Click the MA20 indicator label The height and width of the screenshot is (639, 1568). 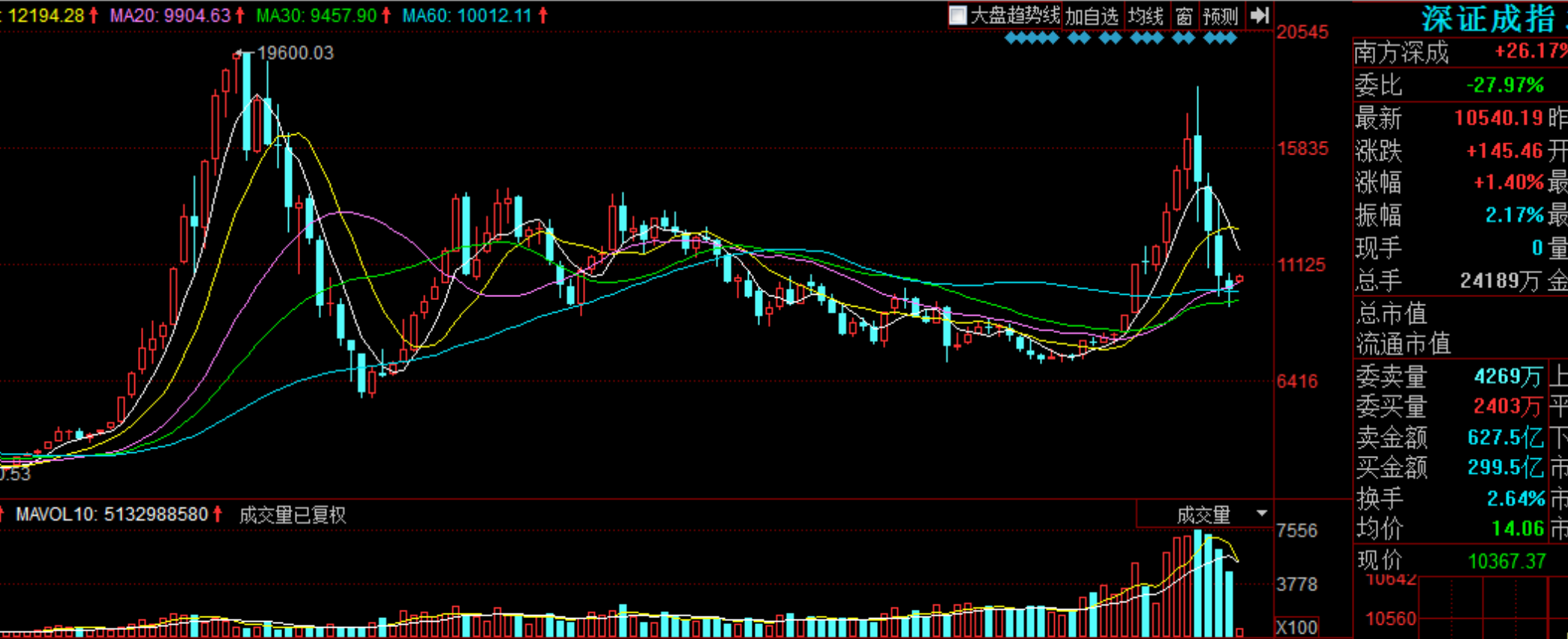(x=170, y=16)
